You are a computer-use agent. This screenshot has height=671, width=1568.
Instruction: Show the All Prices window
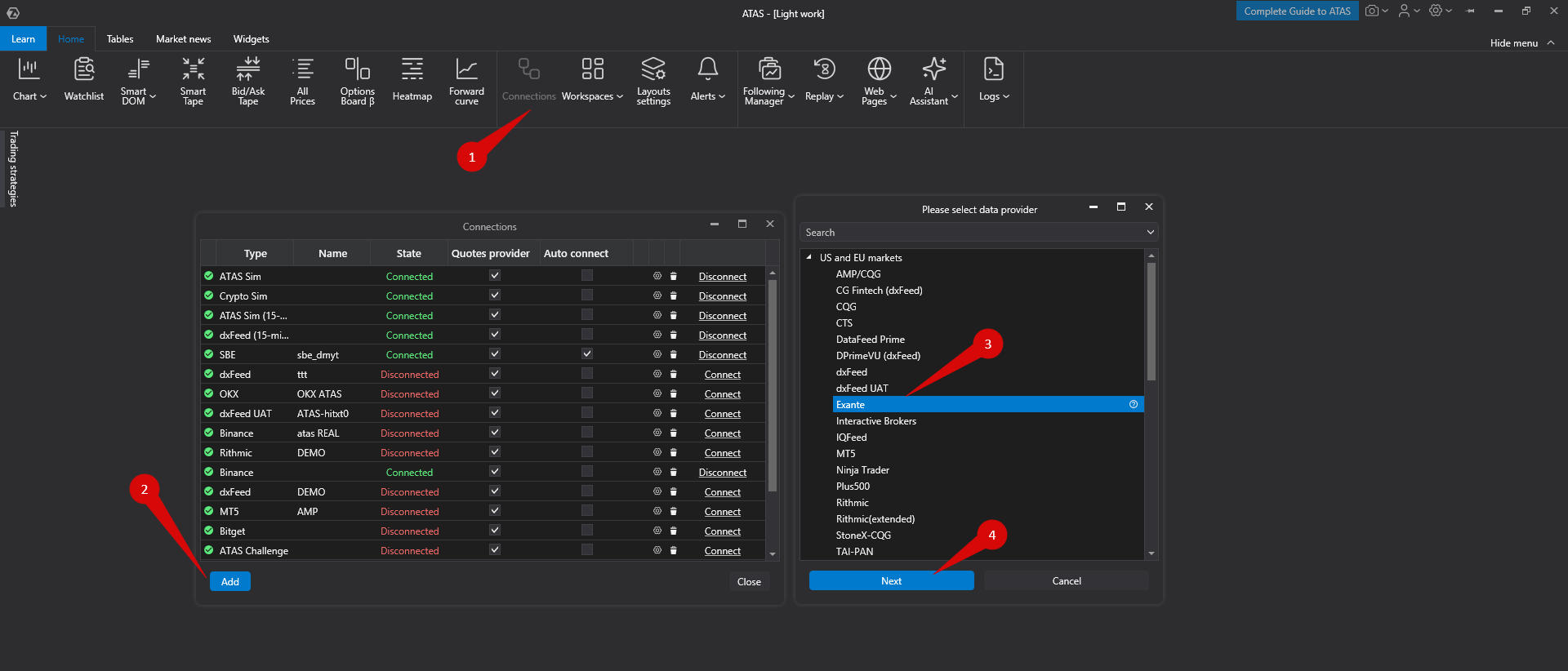coord(302,80)
